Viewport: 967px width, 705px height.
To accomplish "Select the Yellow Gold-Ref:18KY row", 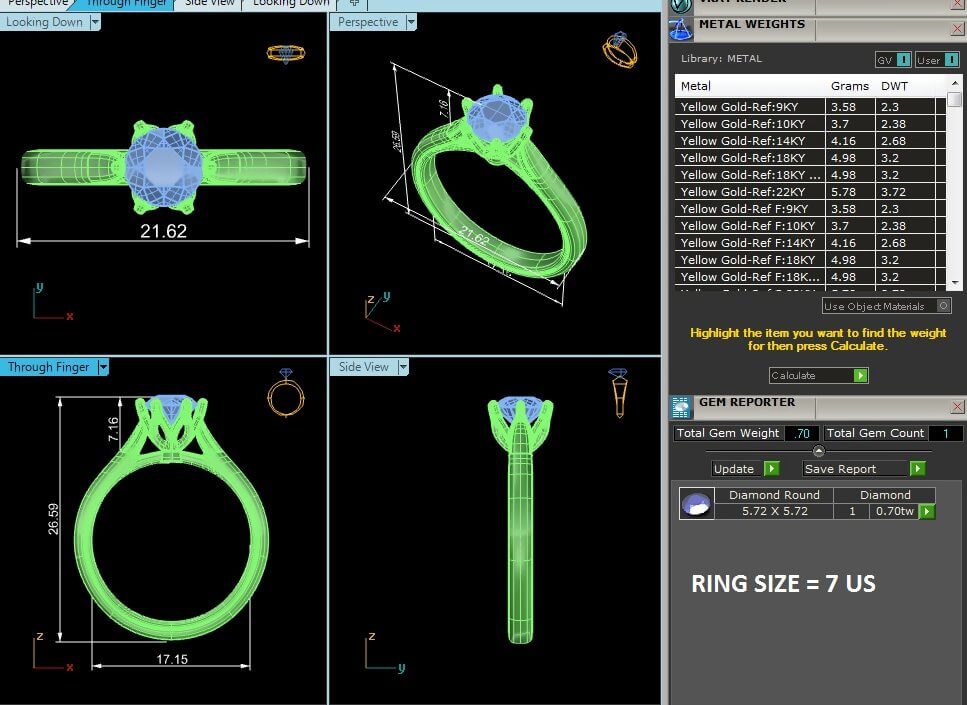I will [x=810, y=158].
